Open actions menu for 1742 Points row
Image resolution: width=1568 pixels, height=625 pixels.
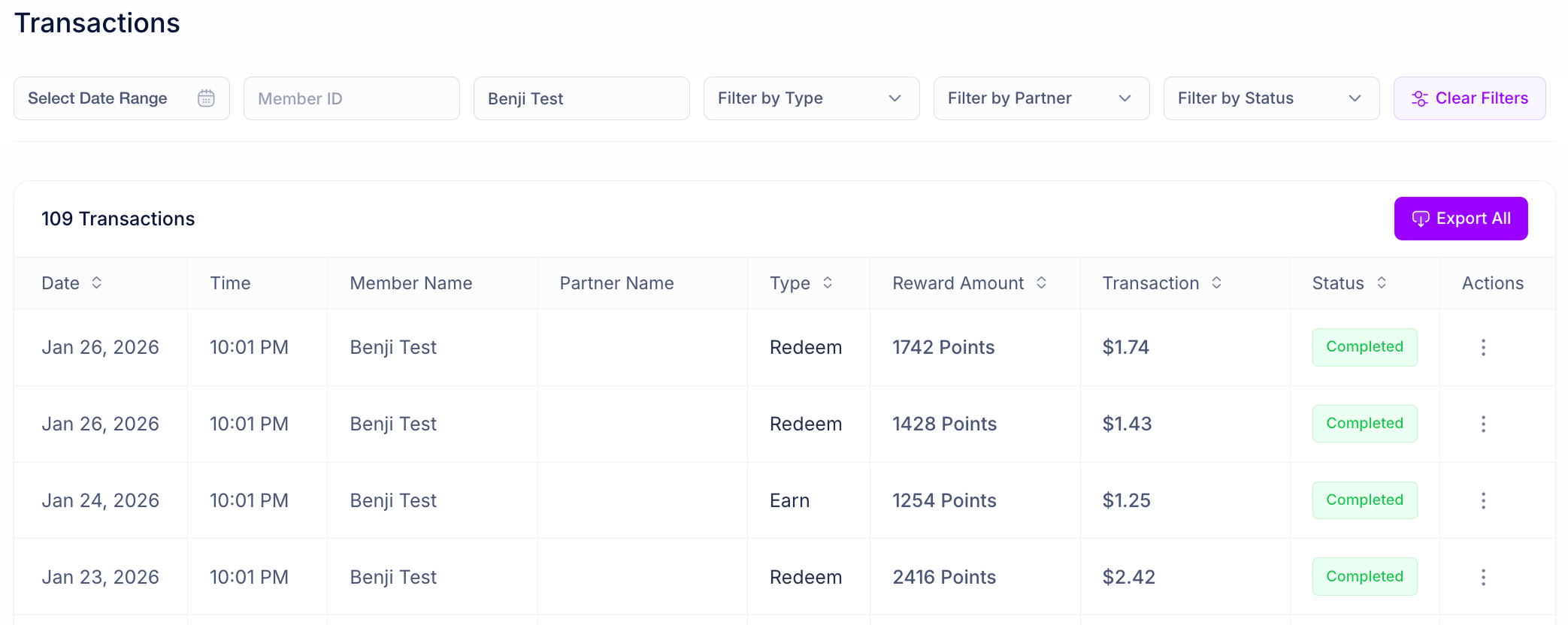tap(1483, 347)
